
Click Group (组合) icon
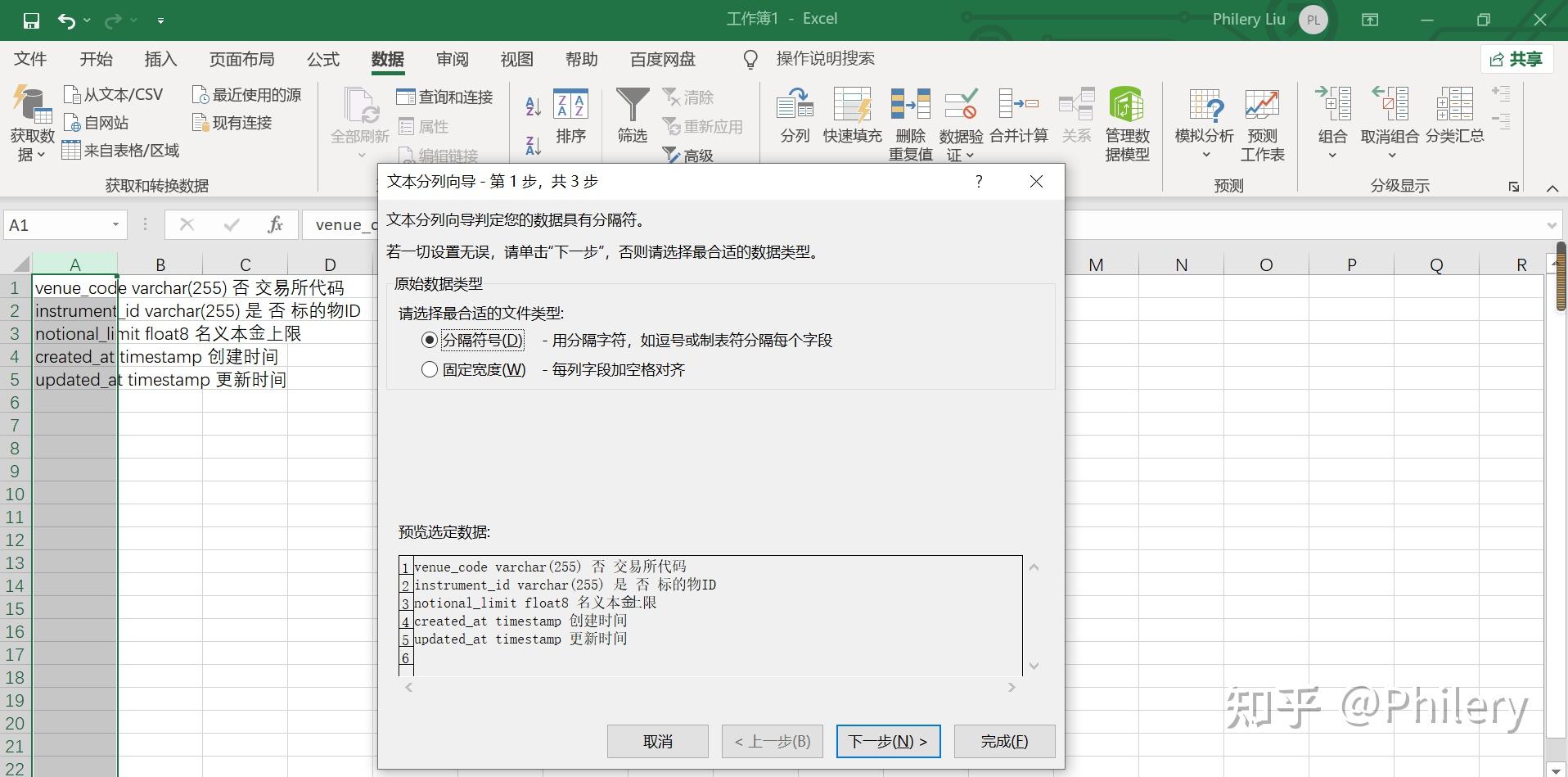(1332, 124)
